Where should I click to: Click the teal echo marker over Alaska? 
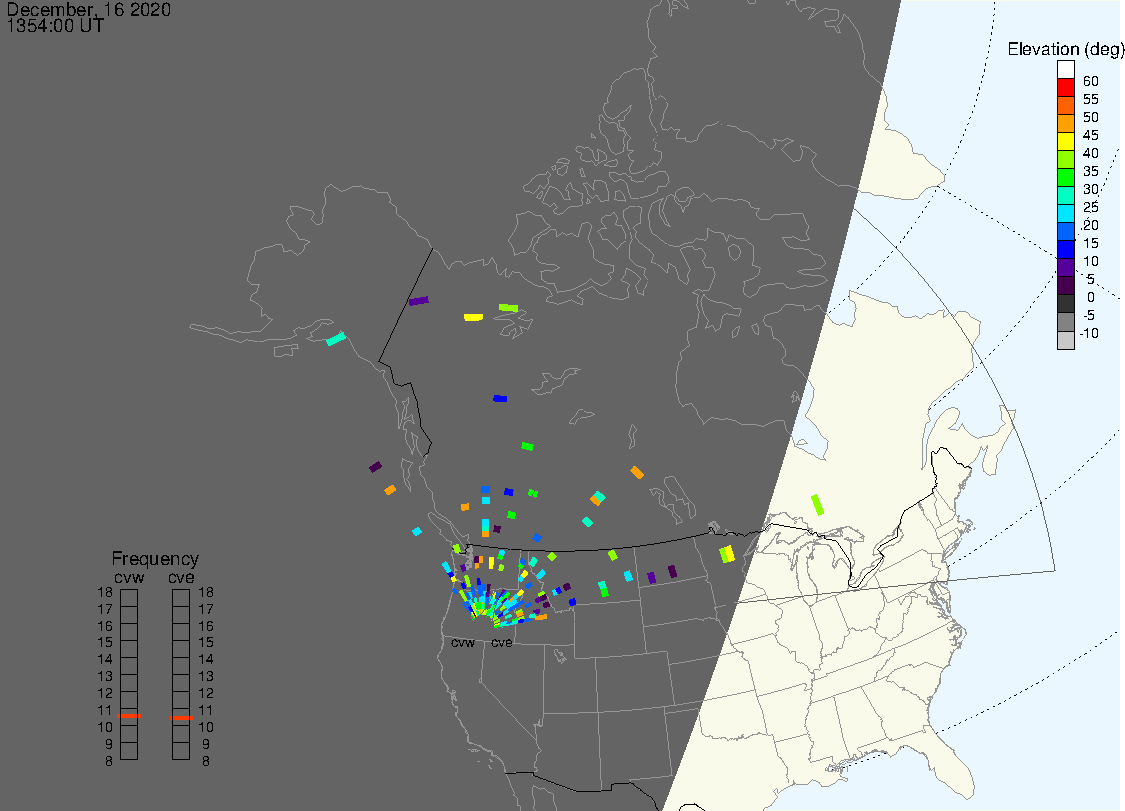(x=336, y=338)
